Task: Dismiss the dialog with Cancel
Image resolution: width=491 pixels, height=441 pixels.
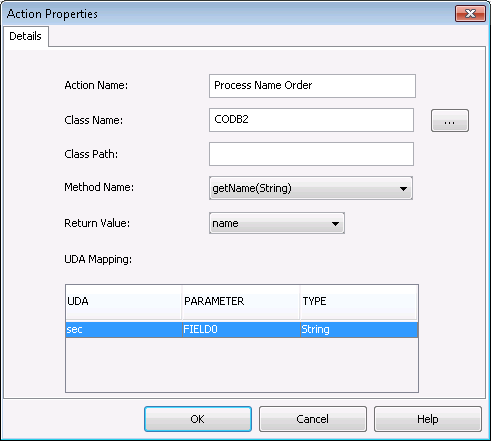Action: coord(313,419)
